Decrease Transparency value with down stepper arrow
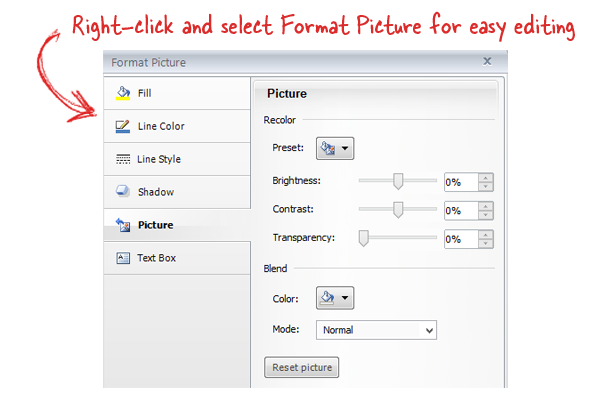Viewport: 600px width, 400px height. click(486, 244)
